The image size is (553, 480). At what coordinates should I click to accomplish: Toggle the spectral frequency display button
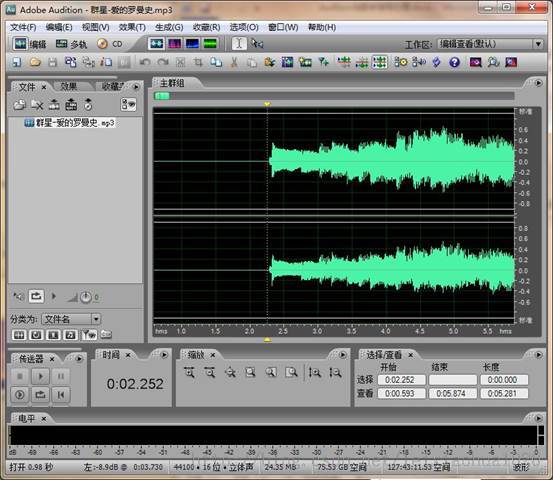tap(174, 43)
